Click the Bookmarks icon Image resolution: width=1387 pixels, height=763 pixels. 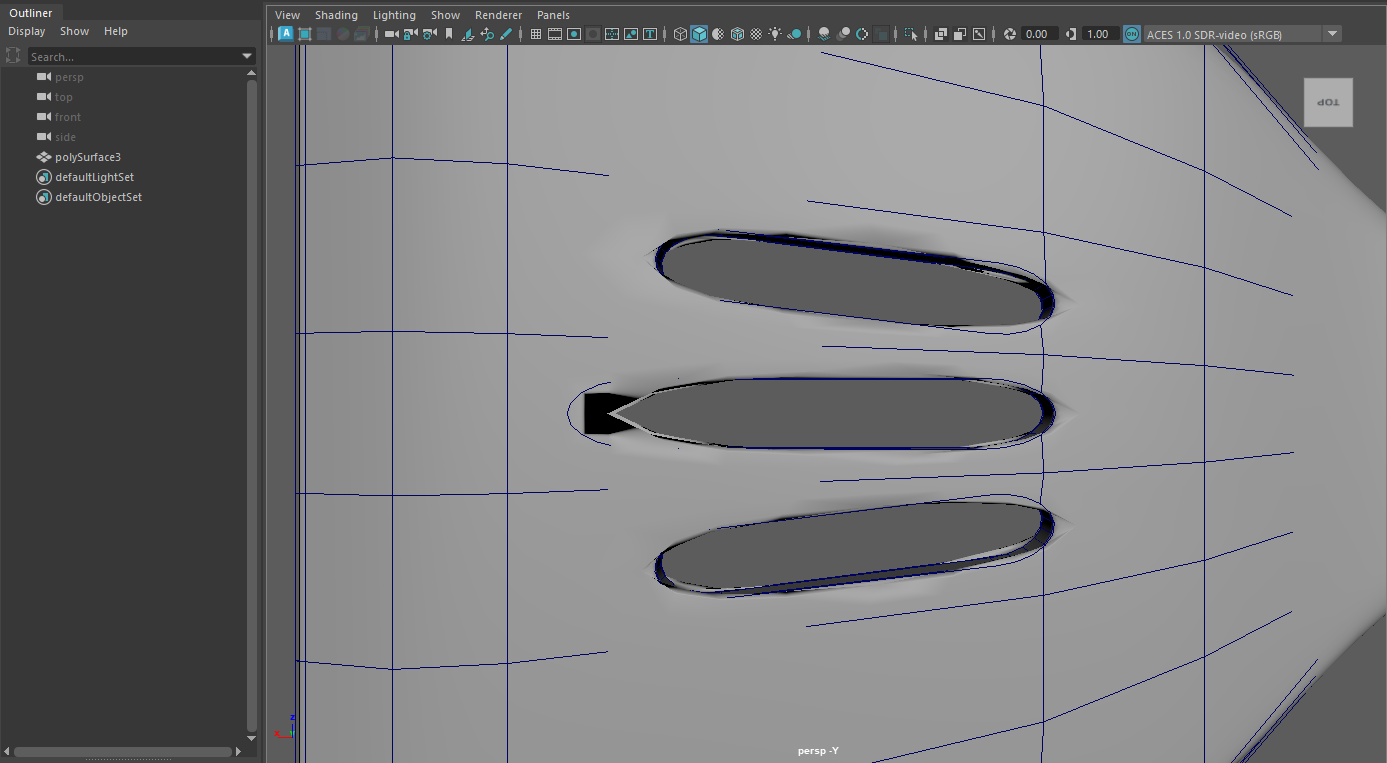click(449, 34)
